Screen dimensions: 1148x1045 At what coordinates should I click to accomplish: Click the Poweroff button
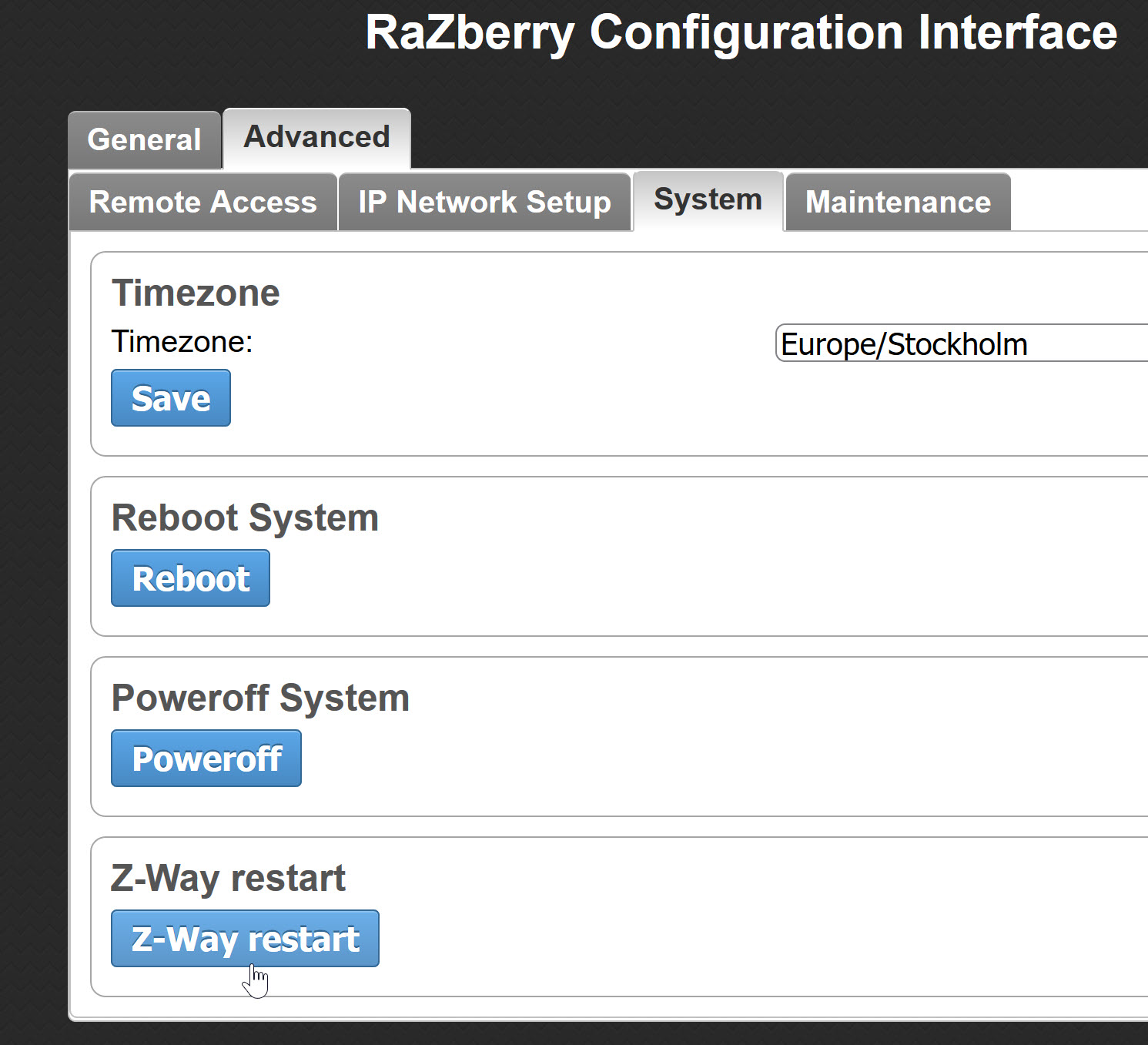point(206,759)
